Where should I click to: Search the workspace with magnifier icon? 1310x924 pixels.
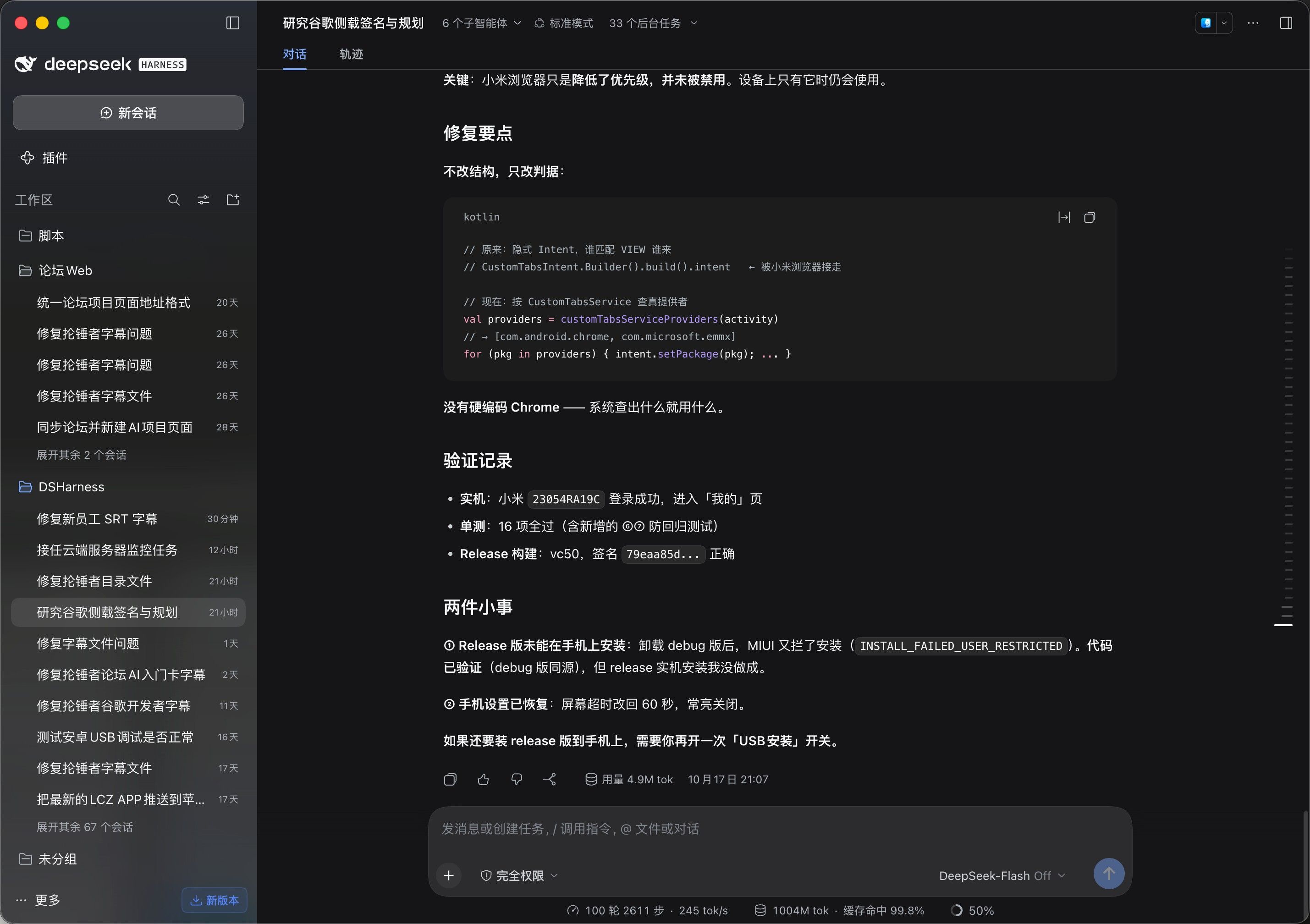click(174, 200)
